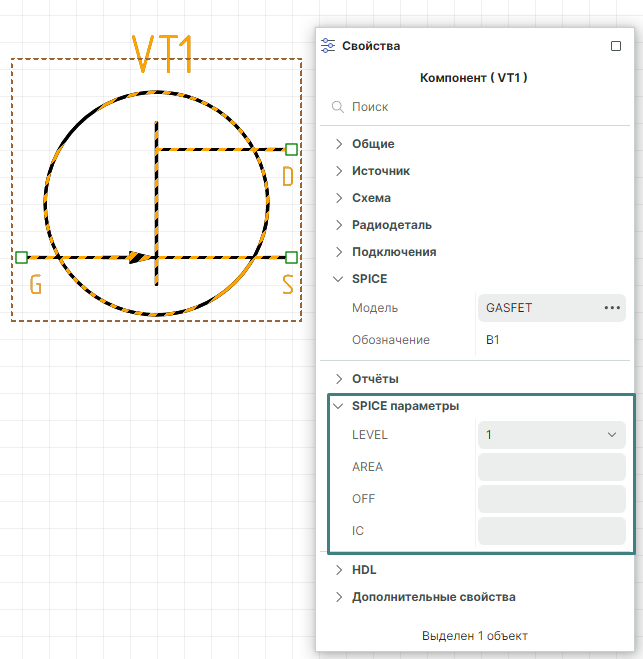Viewport: 643px width, 659px height.
Task: Click the VT1 designator label
Action: tap(163, 55)
